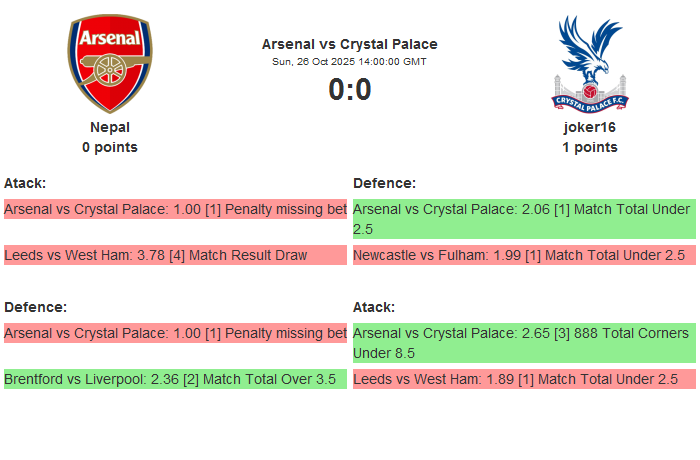Click the Defence heading above the 2.06 Under 2.5 bet
This screenshot has height=460, width=700.
pos(384,183)
